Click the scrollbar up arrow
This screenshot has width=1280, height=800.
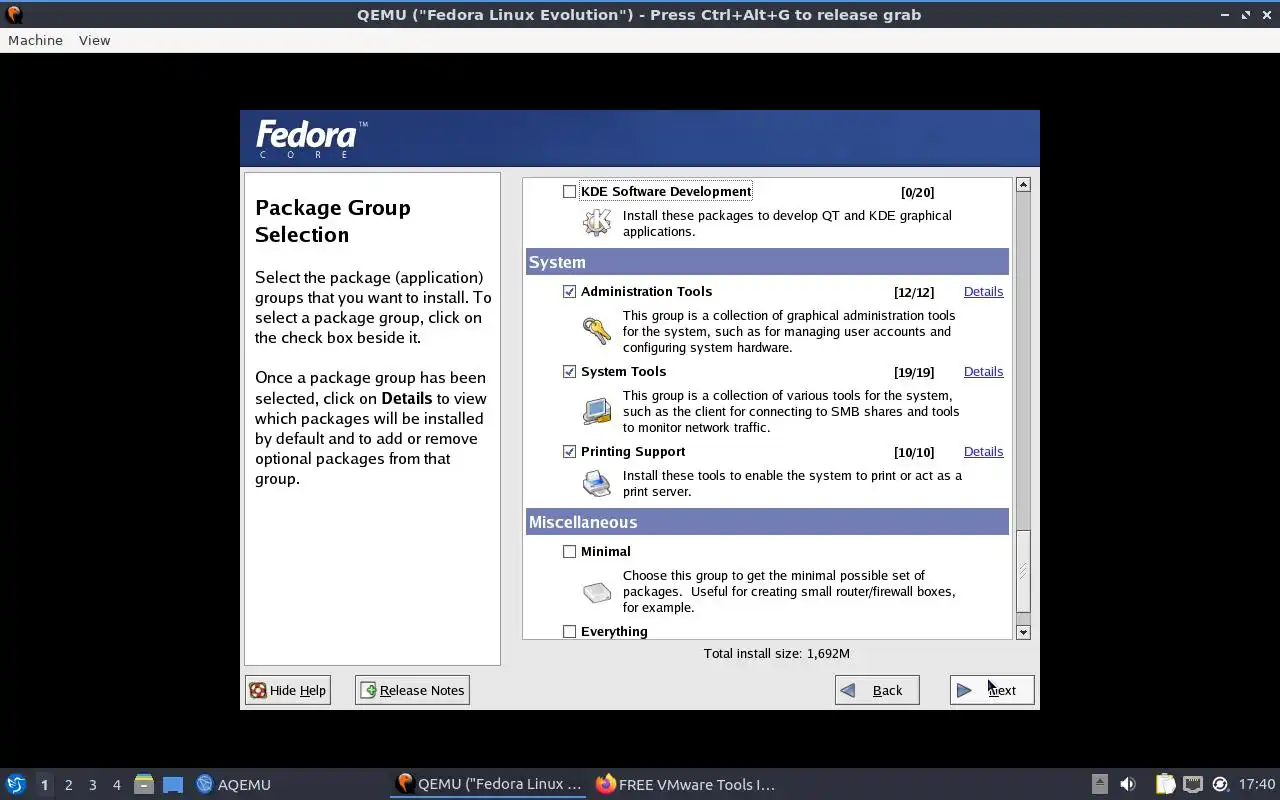pyautogui.click(x=1023, y=185)
